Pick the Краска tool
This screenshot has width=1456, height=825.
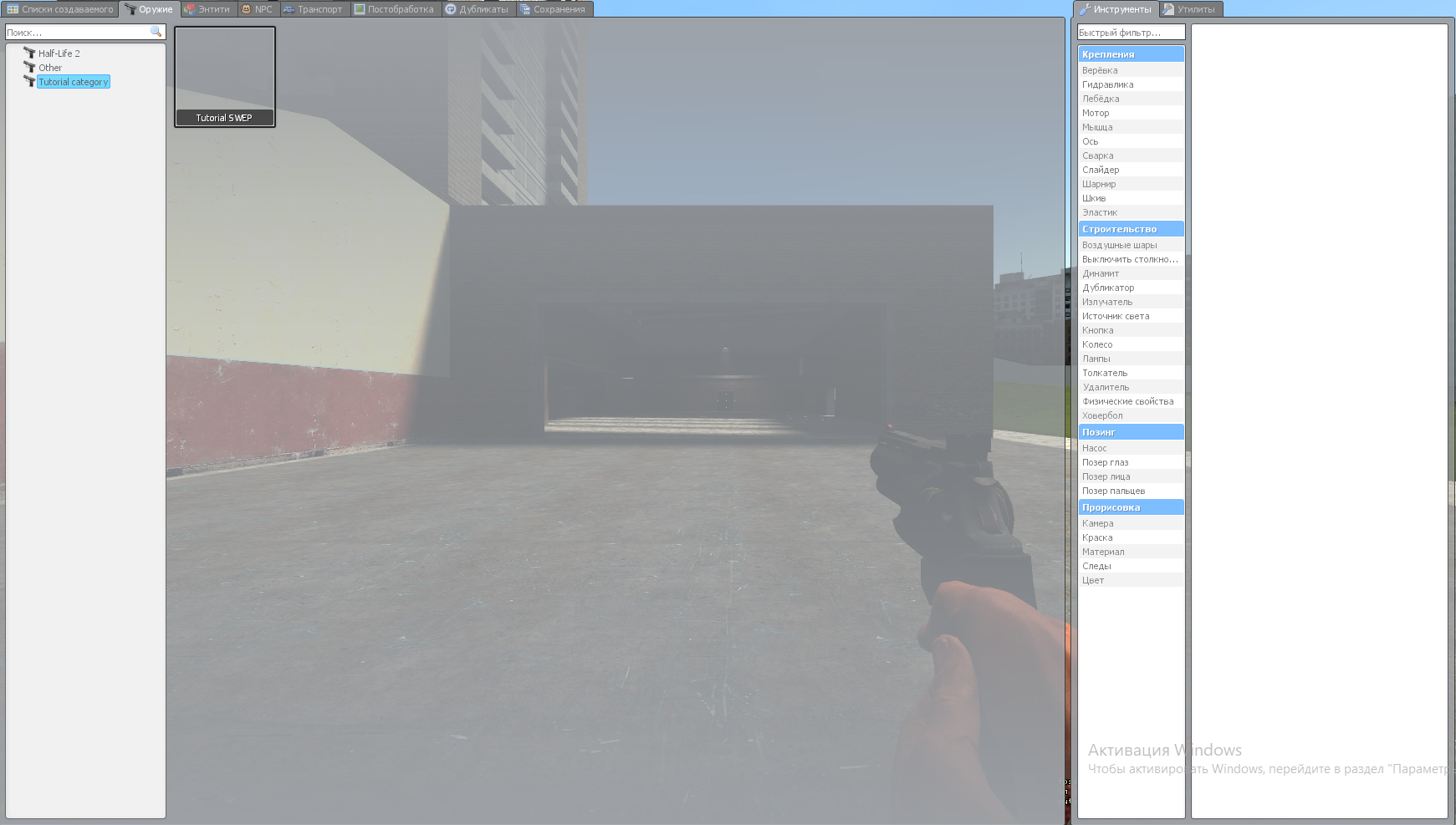click(x=1131, y=537)
